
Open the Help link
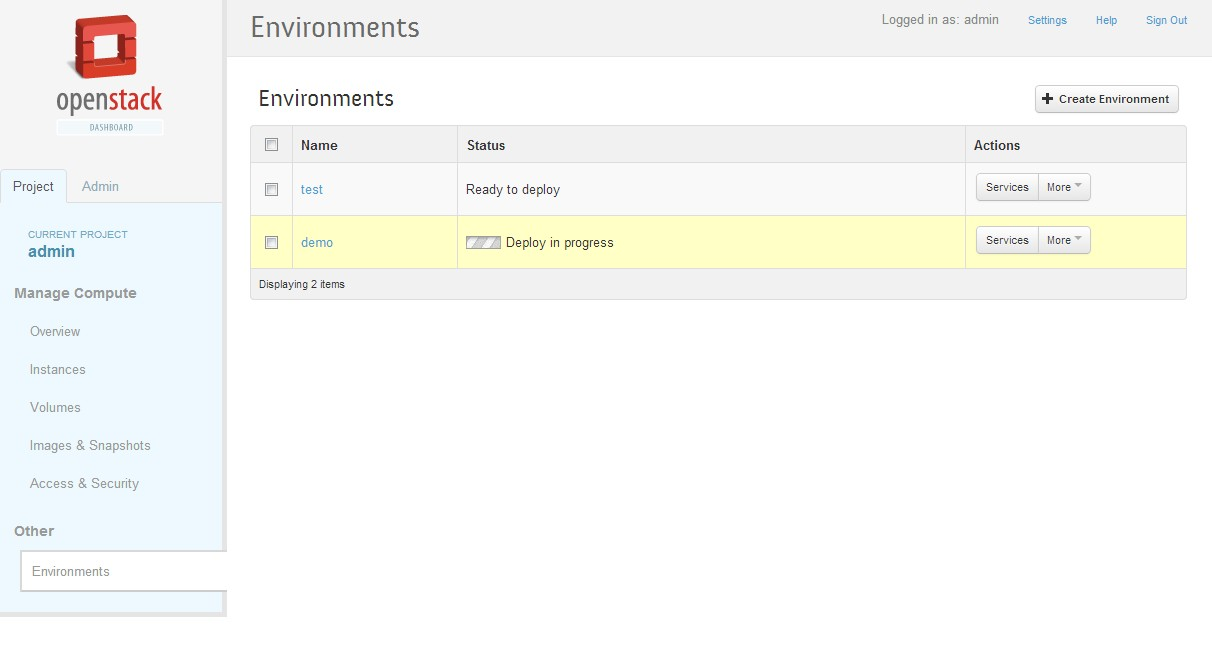[1106, 20]
